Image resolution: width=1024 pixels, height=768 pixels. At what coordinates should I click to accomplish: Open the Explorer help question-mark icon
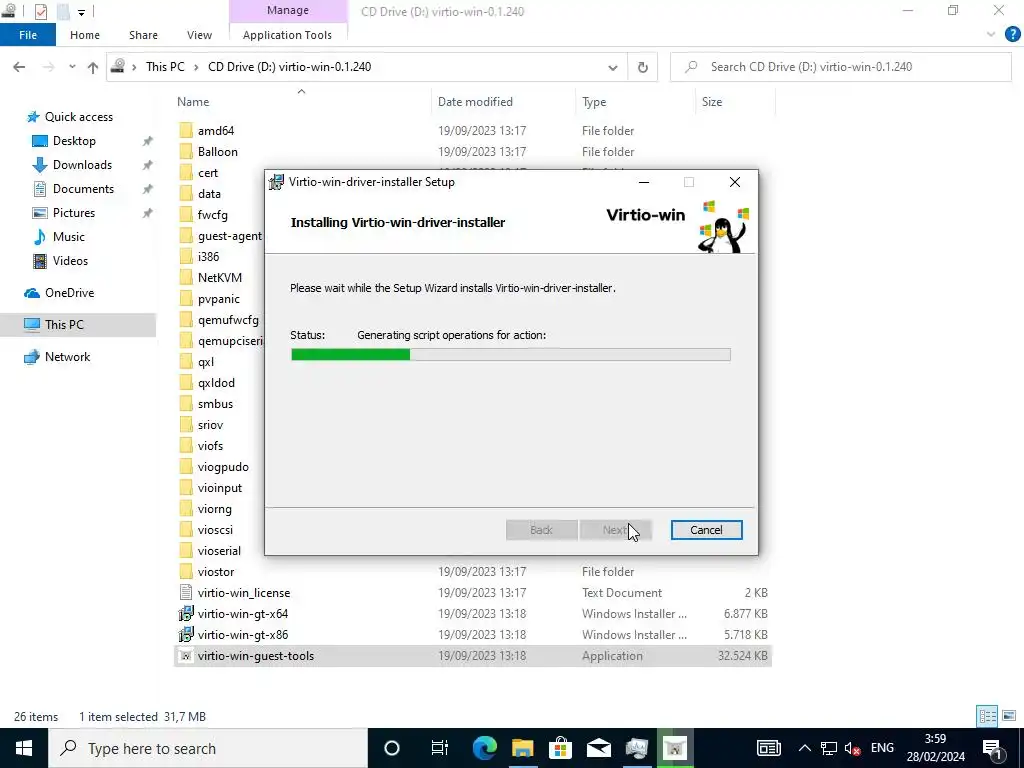[1012, 35]
